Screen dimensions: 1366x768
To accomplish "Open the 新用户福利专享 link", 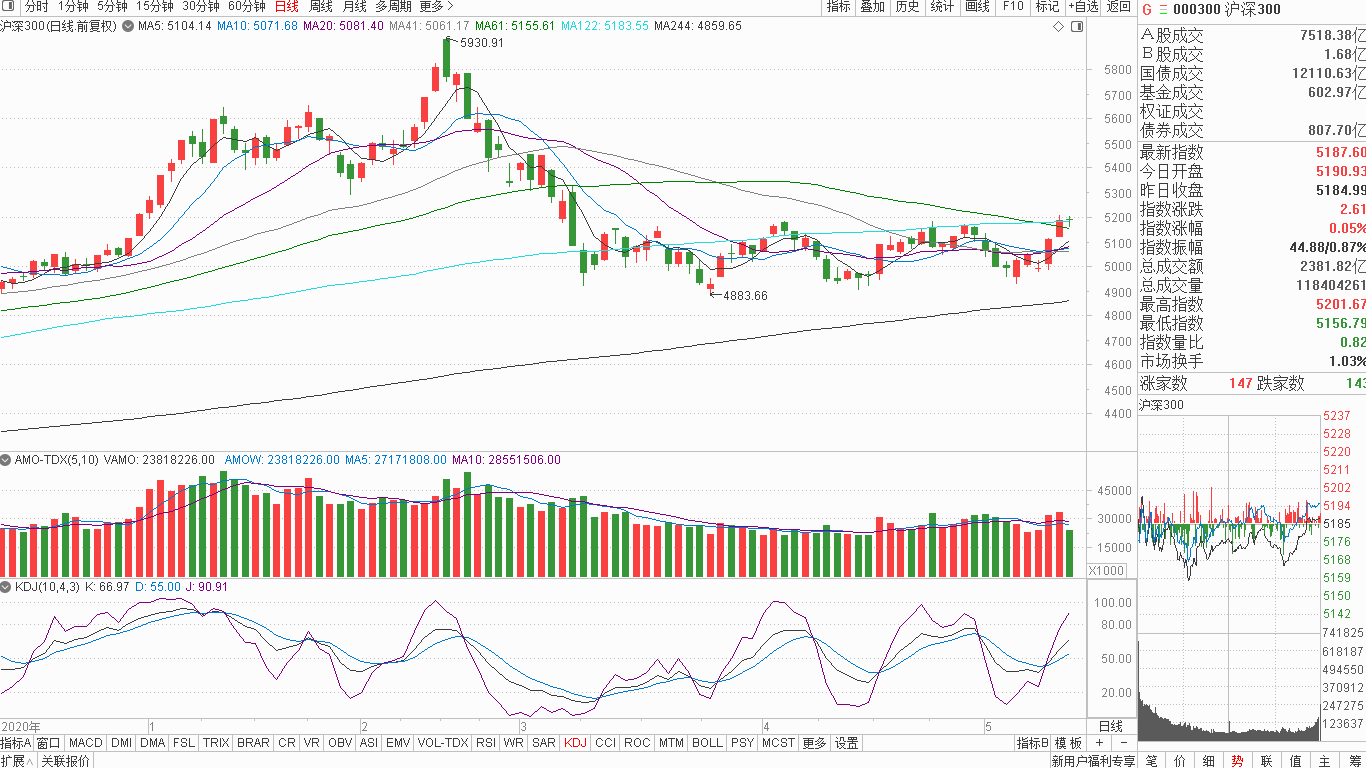I will [x=1093, y=761].
